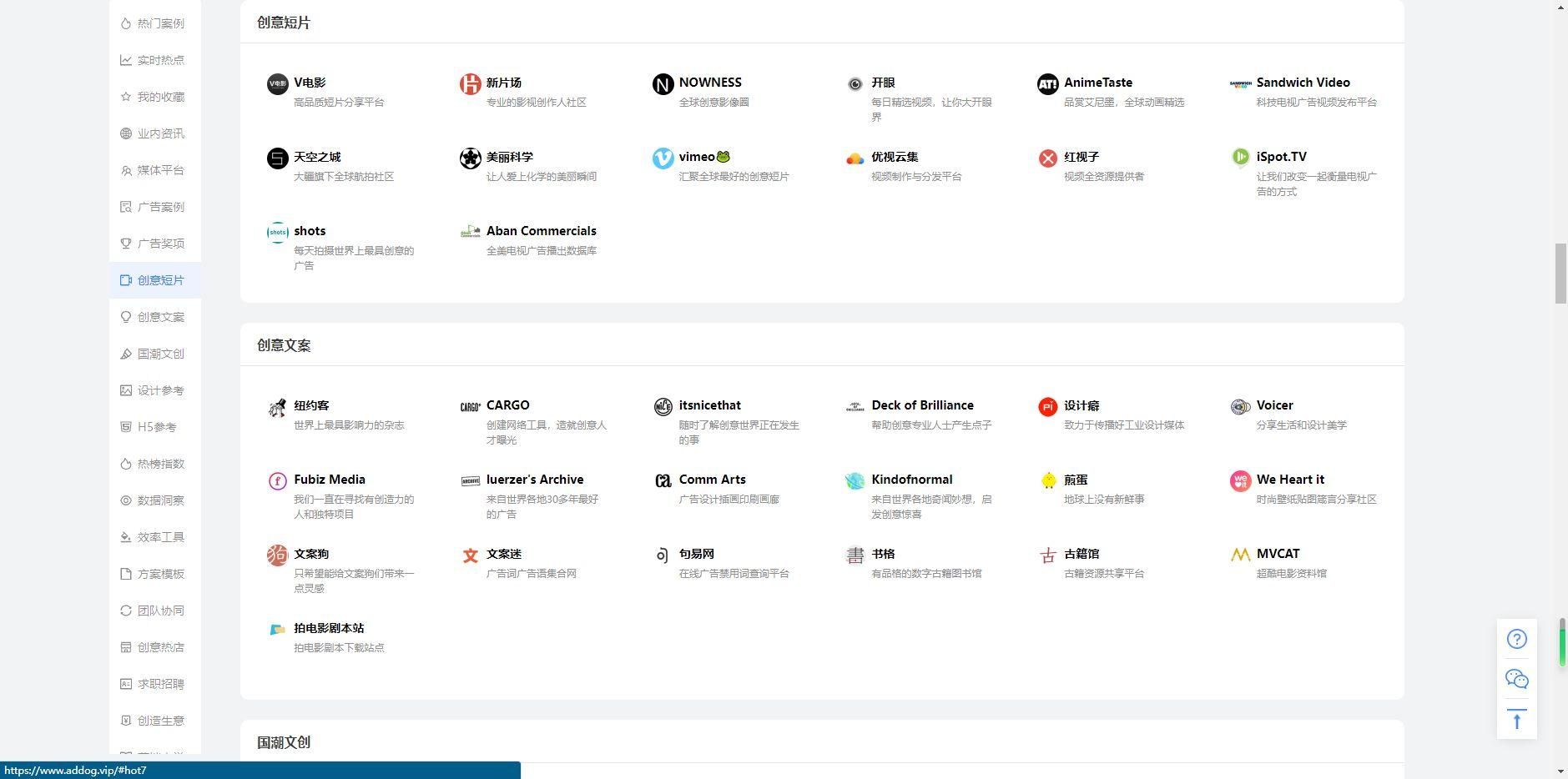This screenshot has width=1568, height=779.
Task: Open the 拍电影剧本站 link
Action: click(329, 628)
